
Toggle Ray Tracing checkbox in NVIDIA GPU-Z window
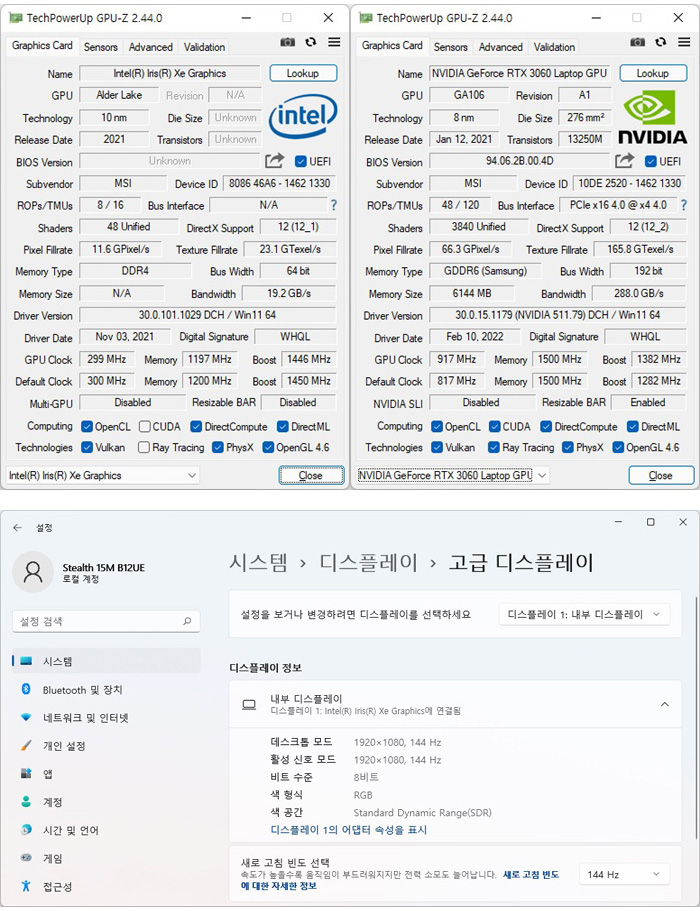point(494,447)
